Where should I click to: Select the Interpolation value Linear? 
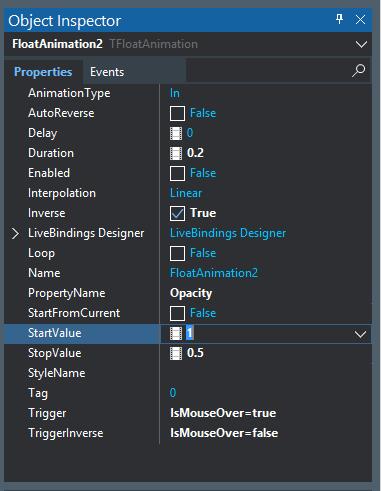click(186, 193)
